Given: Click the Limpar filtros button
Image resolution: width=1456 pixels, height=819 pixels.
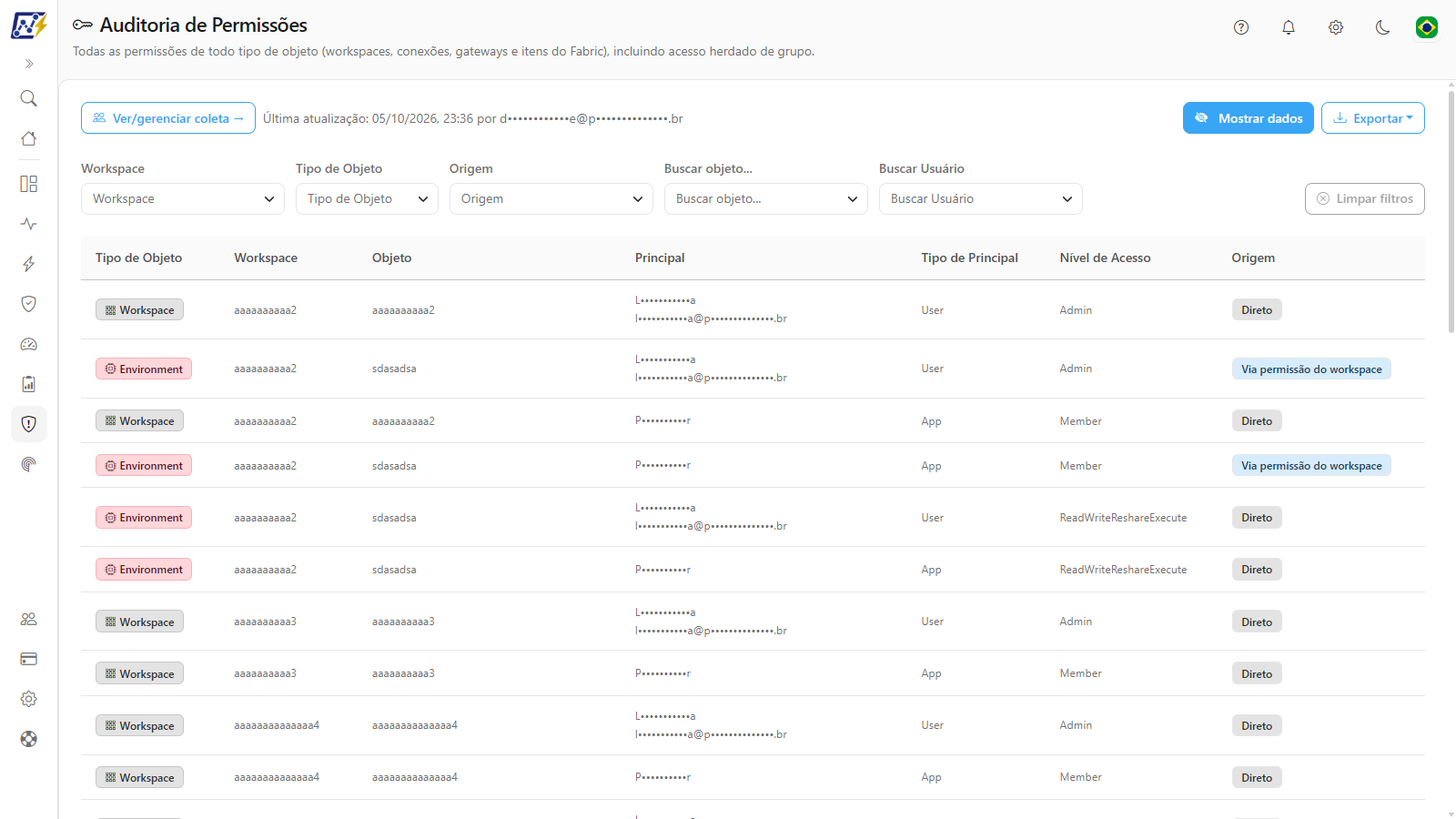Looking at the screenshot, I should click(x=1365, y=199).
